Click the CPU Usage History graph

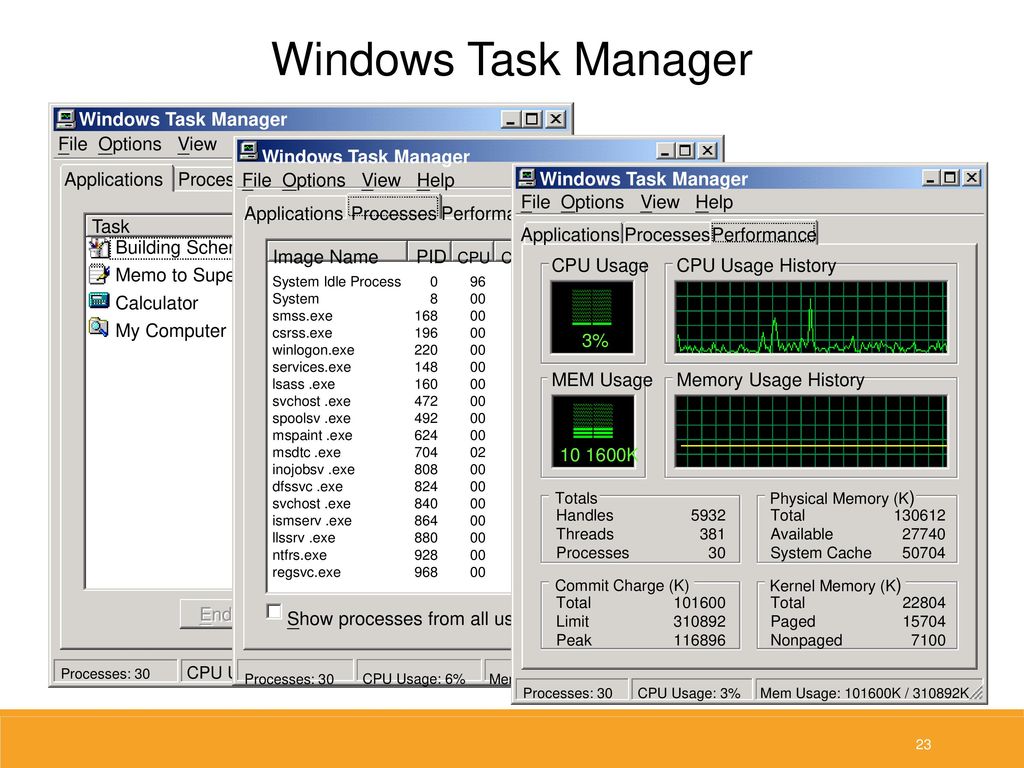810,317
